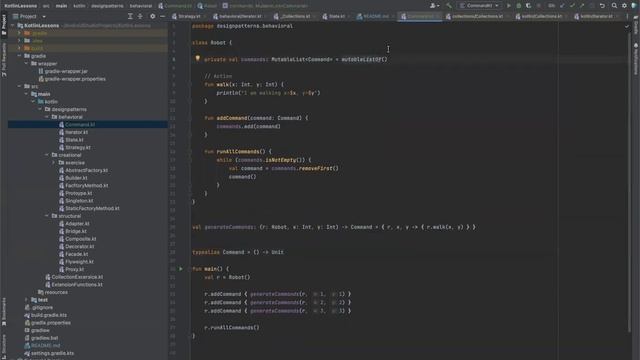Click the lightbulb intention icon in gutter

198,59
